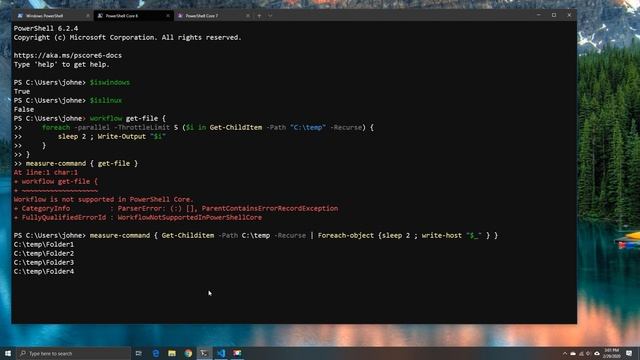Image resolution: width=640 pixels, height=360 pixels.
Task: Close the PowerShell Core 6 tab
Action: click(168, 16)
